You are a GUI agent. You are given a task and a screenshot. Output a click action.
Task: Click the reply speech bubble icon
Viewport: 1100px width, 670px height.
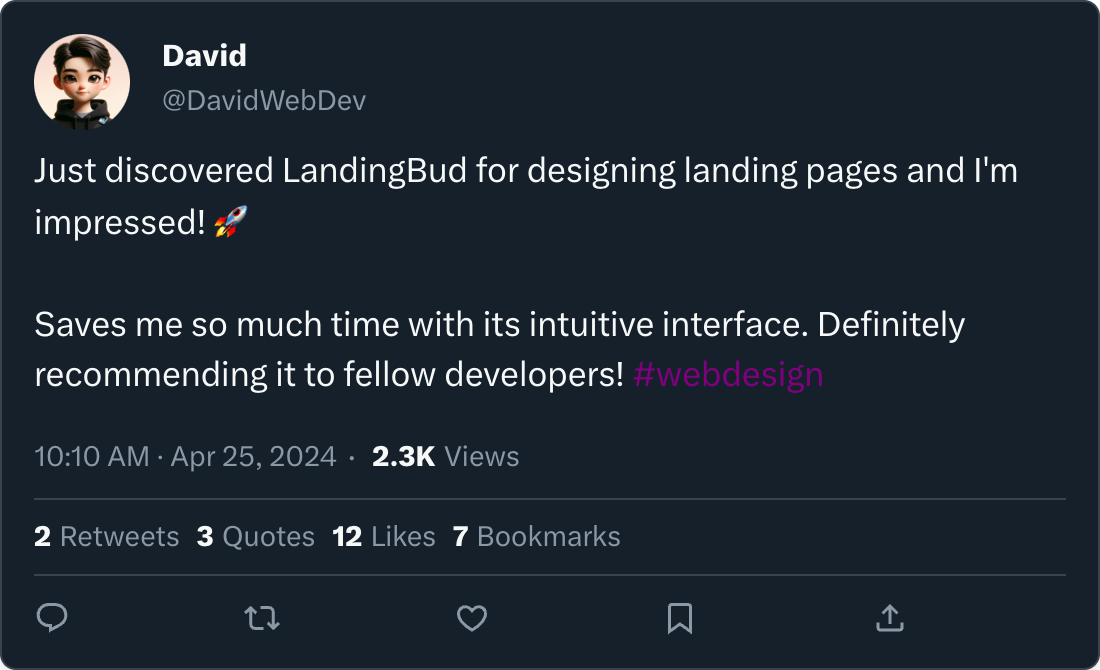point(52,619)
